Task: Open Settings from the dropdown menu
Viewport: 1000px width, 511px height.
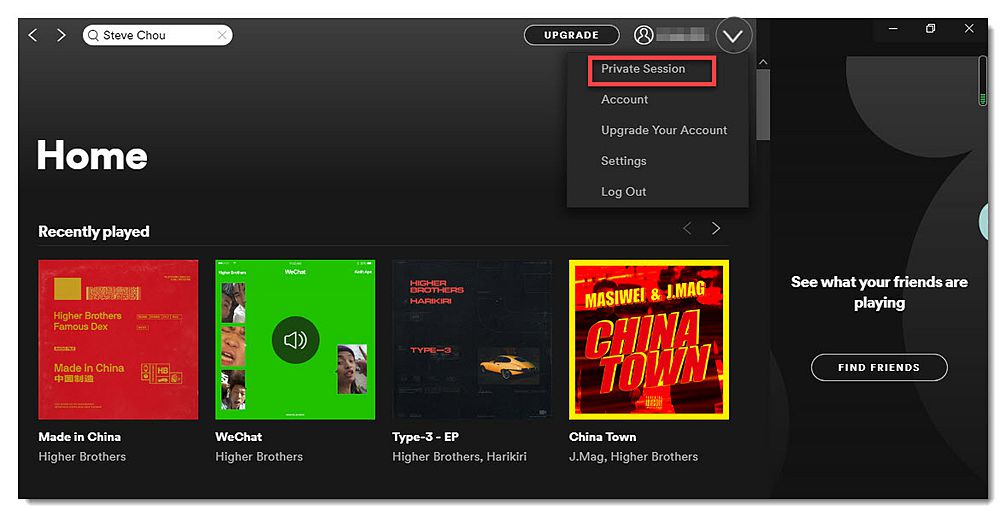Action: pyautogui.click(x=624, y=161)
